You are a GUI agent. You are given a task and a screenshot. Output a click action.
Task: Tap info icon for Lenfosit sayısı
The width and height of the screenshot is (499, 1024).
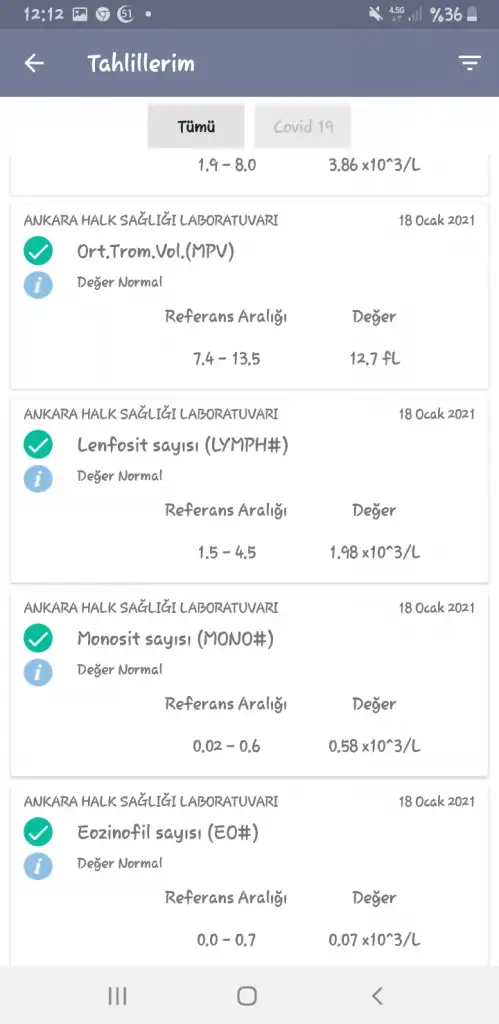click(39, 478)
